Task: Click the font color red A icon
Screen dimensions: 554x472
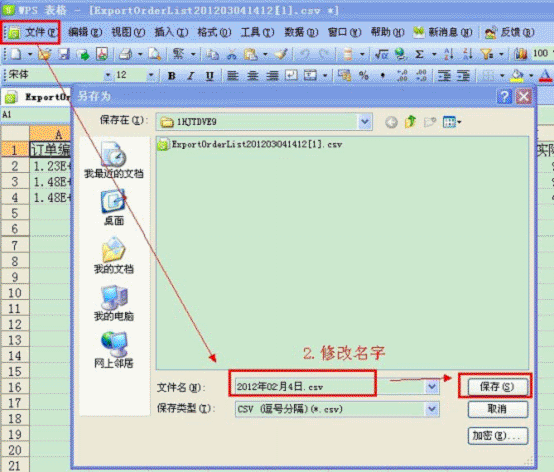Action: click(545, 75)
